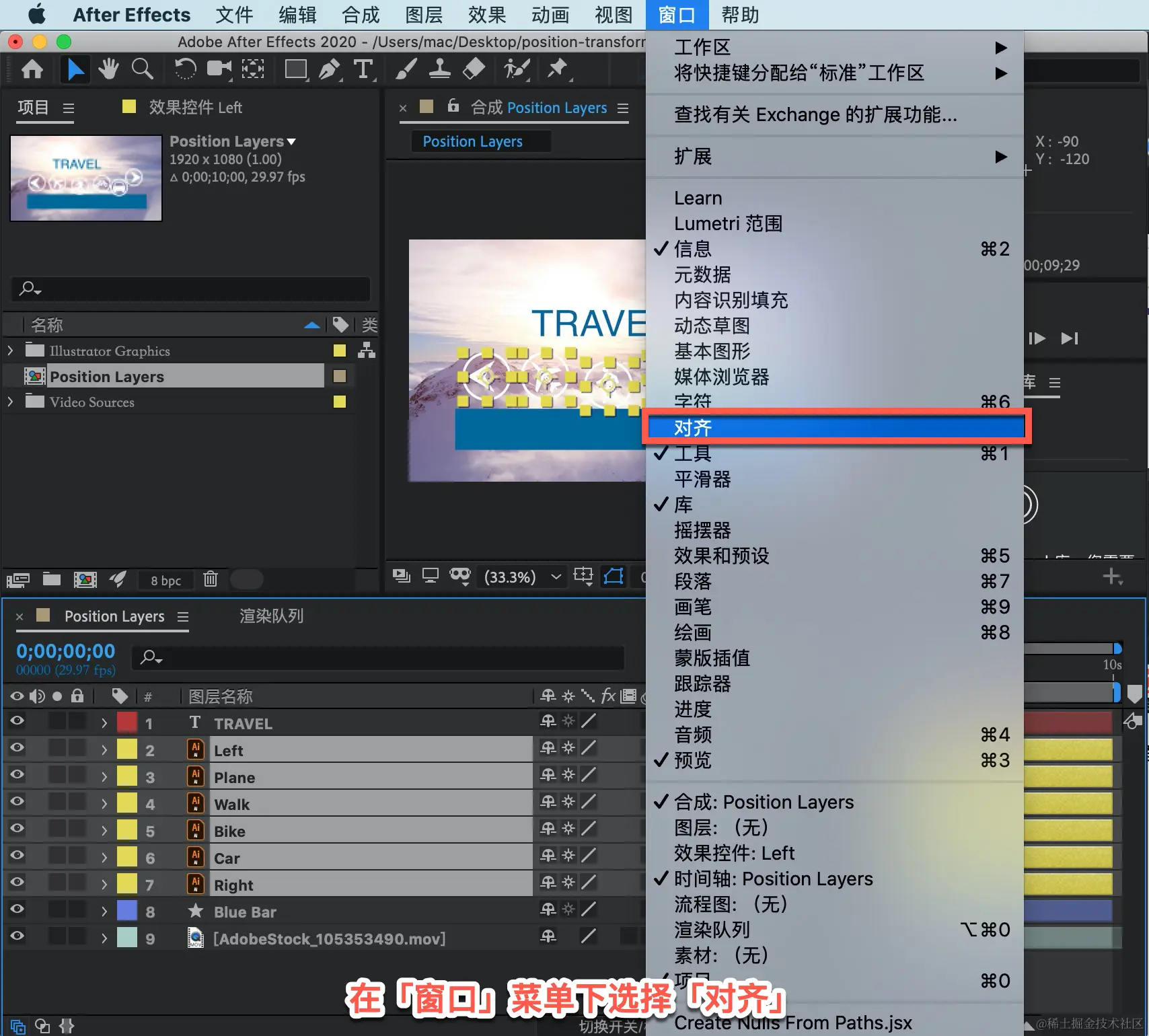Hide the Left layer eye
Image resolution: width=1149 pixels, height=1036 pixels.
click(x=17, y=747)
